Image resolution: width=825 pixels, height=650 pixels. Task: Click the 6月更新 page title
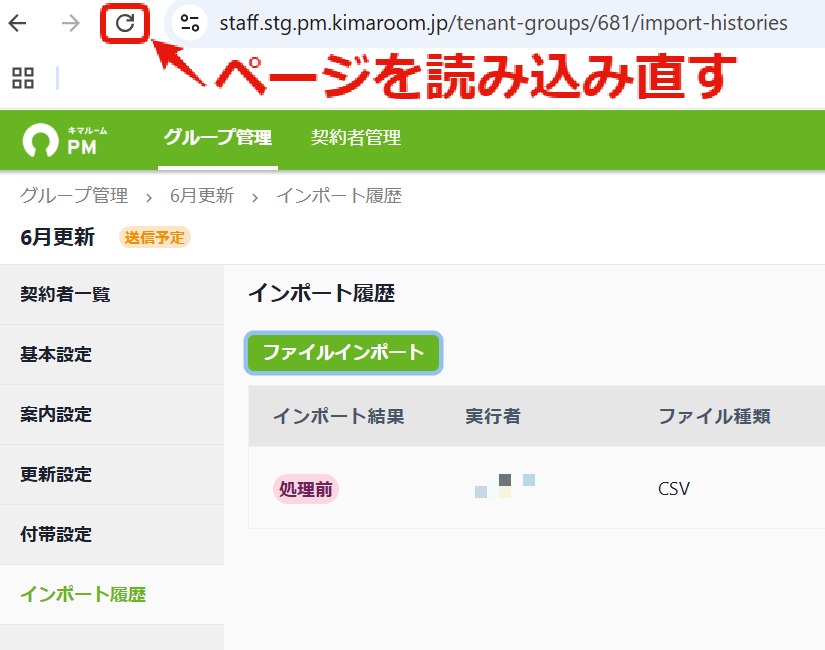click(57, 237)
